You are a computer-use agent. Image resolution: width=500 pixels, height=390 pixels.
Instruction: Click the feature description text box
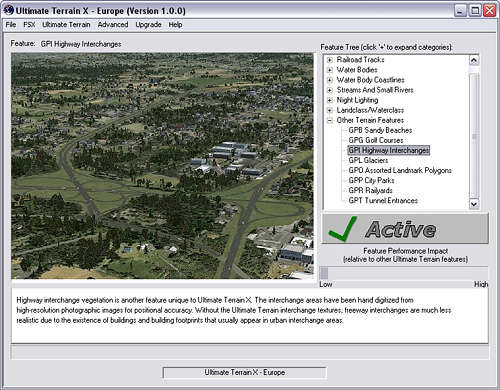[250, 316]
